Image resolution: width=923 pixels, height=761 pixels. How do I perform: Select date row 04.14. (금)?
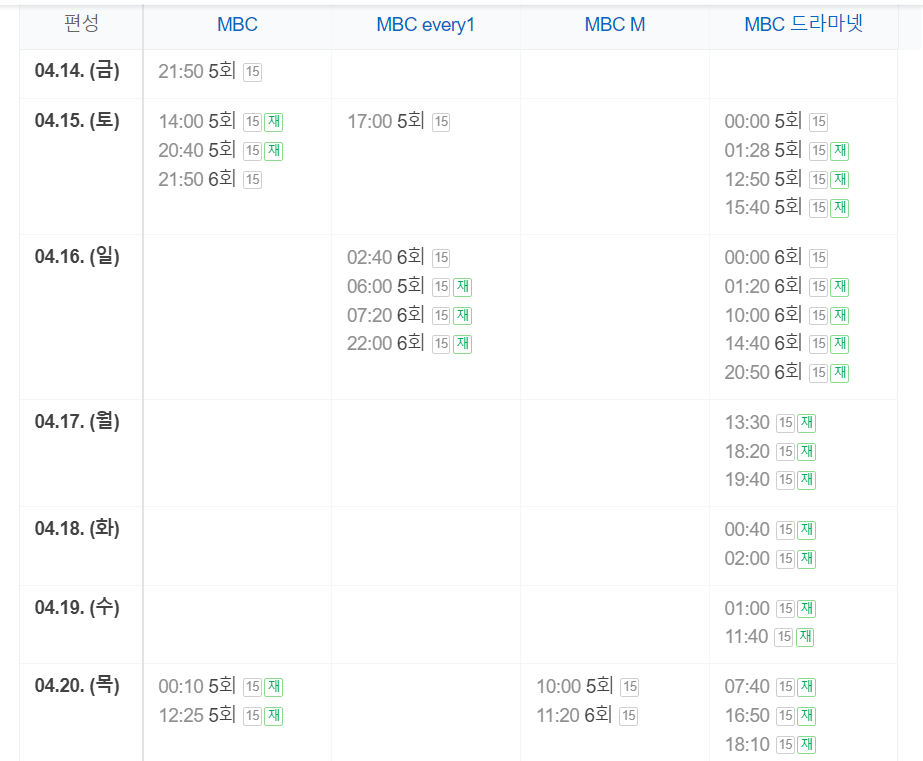77,71
